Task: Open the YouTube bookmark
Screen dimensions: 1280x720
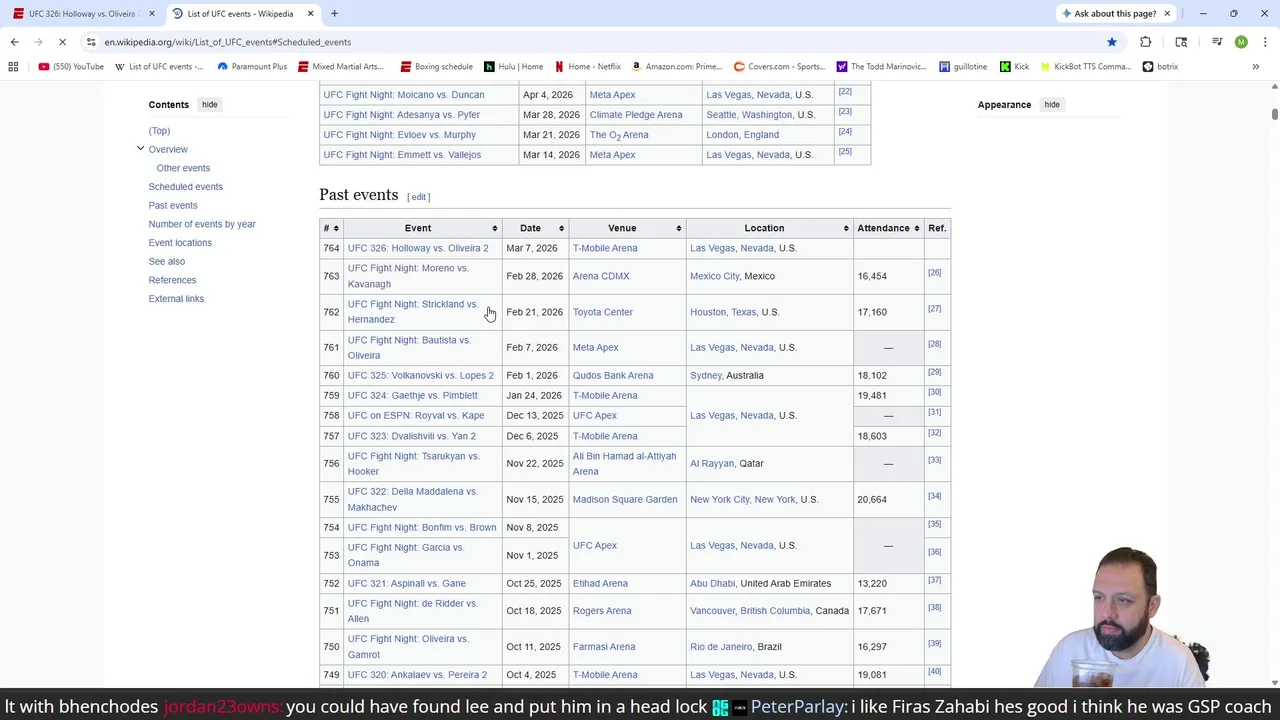Action: point(71,67)
